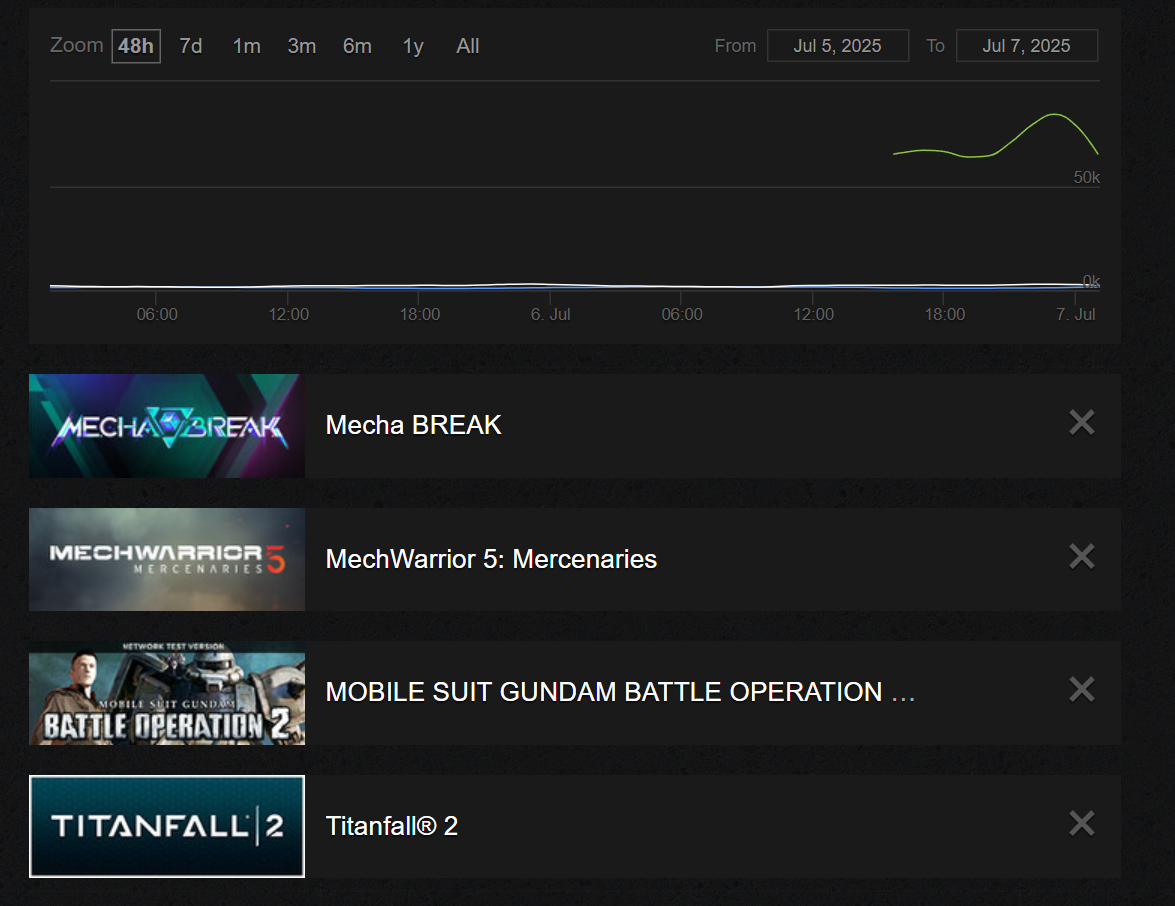Edit the From date Jul 5, 2025
Viewport: 1175px width, 906px height.
838,46
